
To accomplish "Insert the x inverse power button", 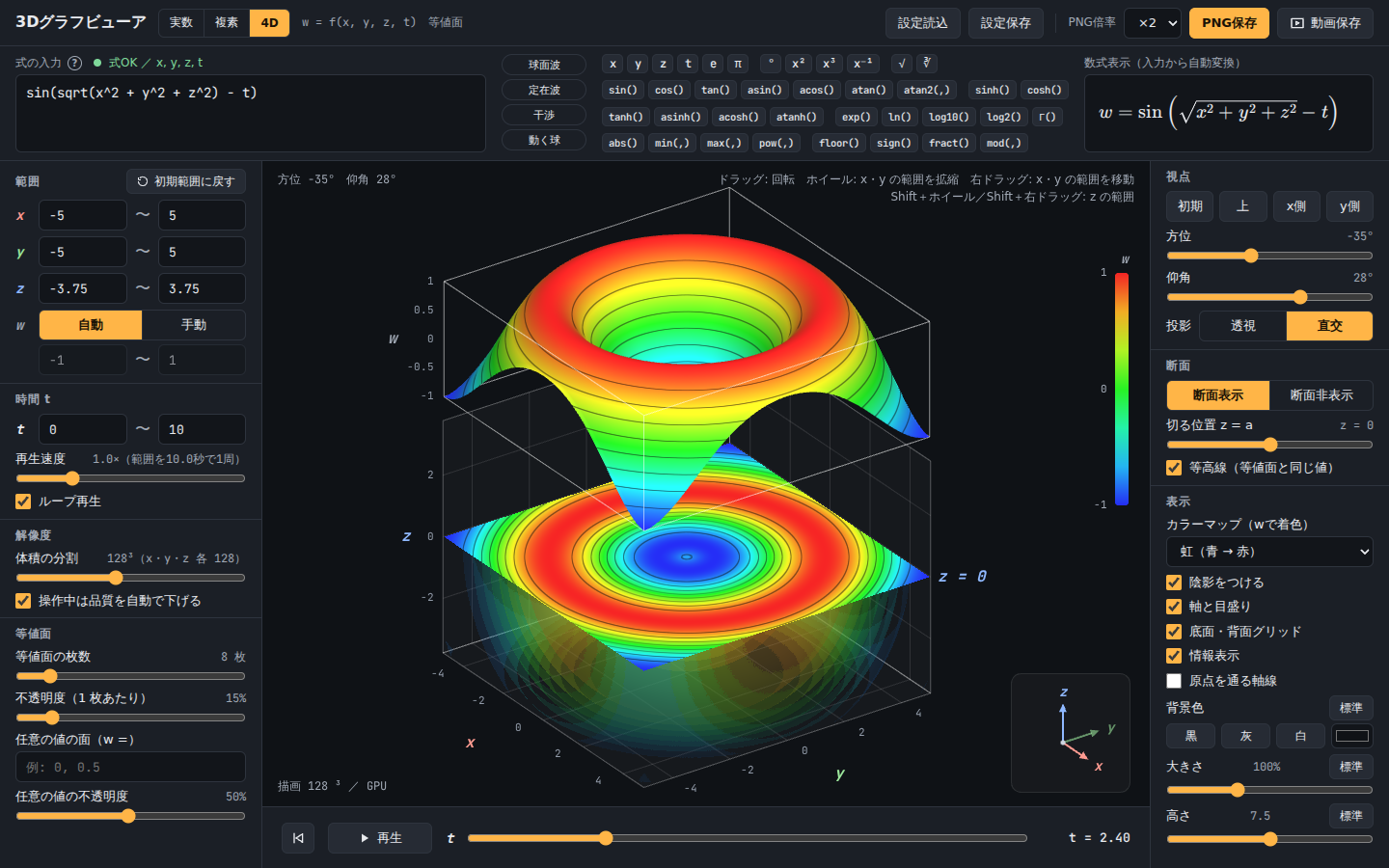I will click(x=862, y=64).
